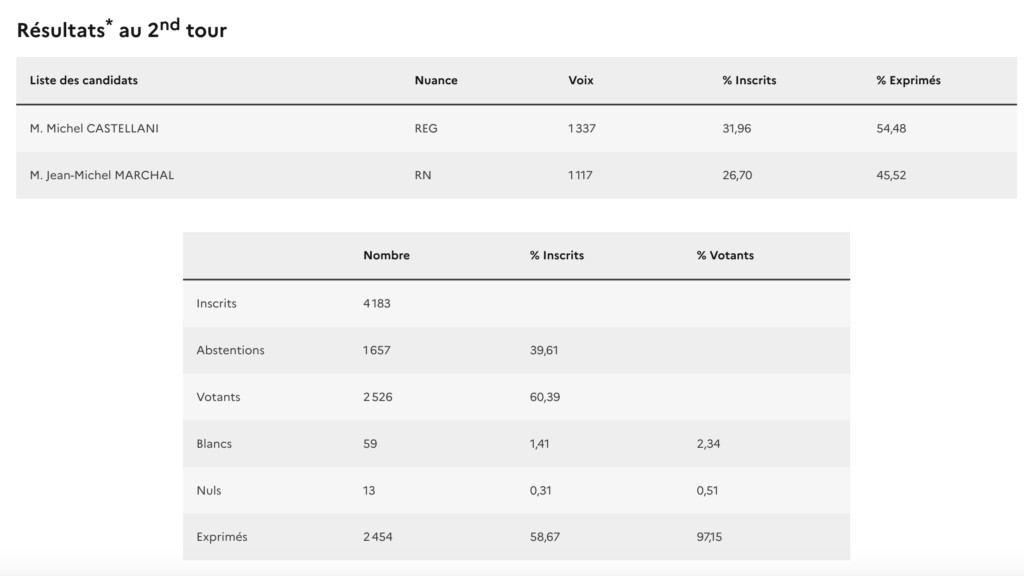Select the 45,52 percentage value

click(891, 175)
